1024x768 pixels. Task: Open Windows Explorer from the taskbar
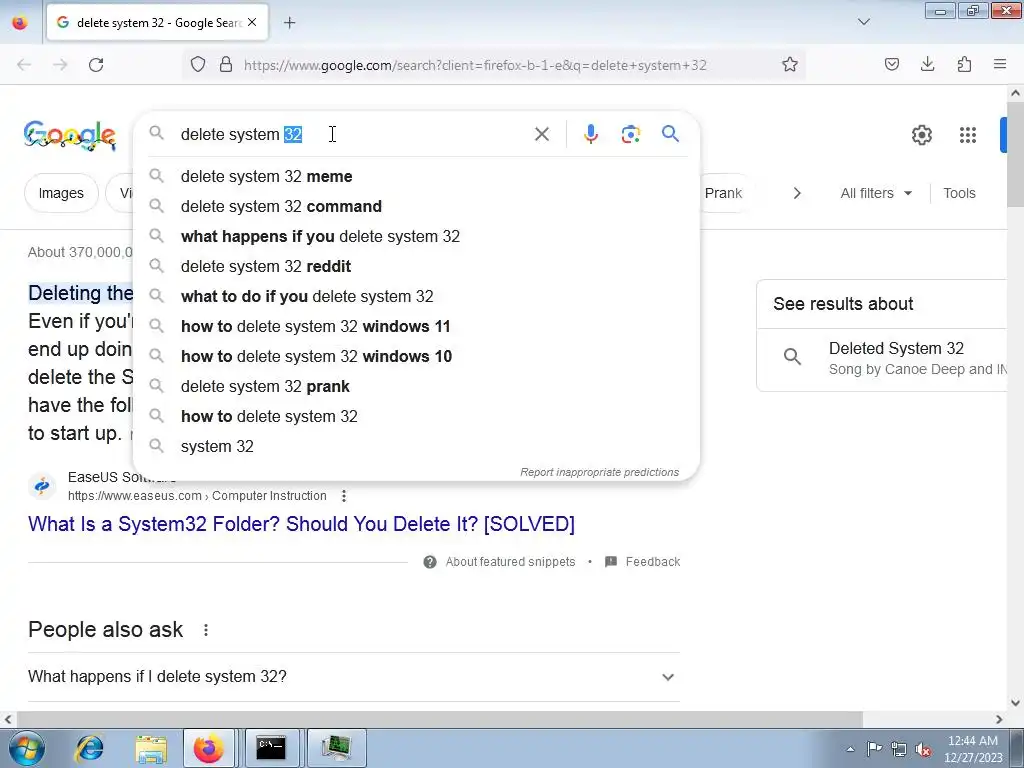click(x=151, y=748)
